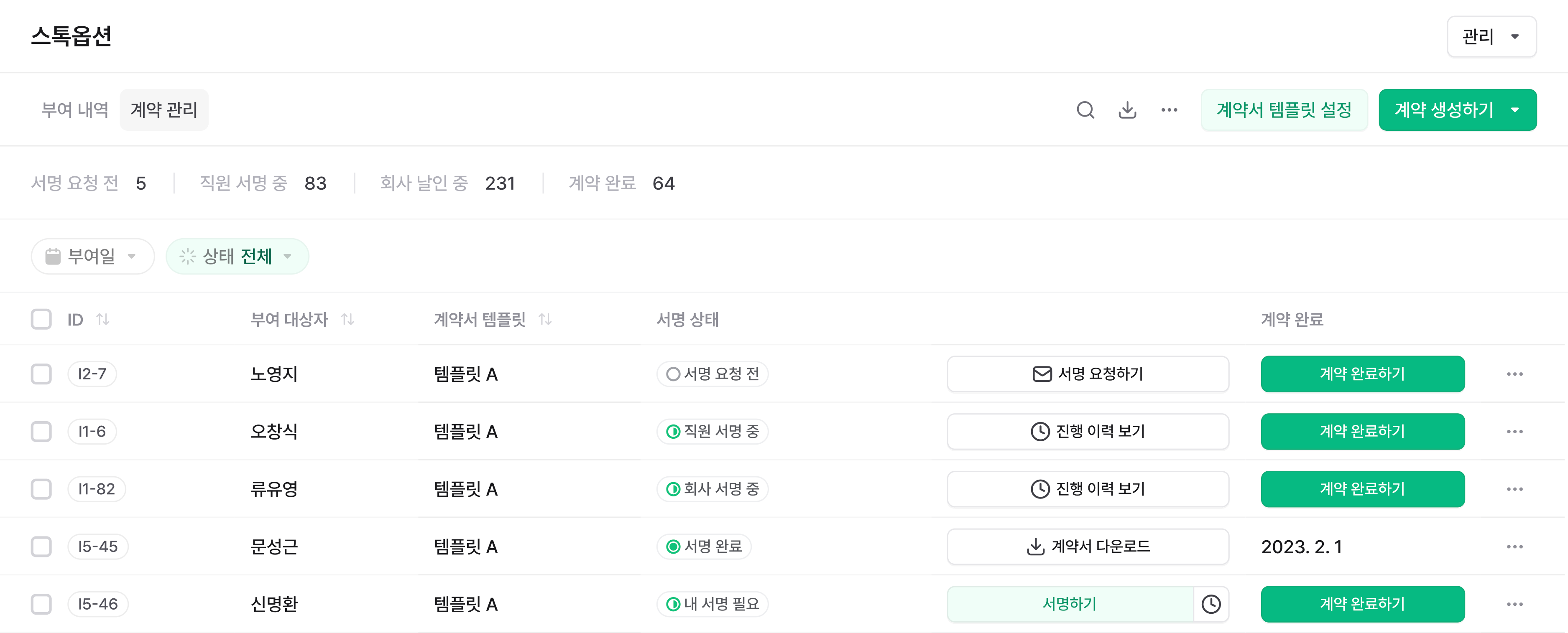Viewport: 1568px width, 633px height.
Task: Click 서명 요청하기 for 노영지
Action: click(1088, 374)
